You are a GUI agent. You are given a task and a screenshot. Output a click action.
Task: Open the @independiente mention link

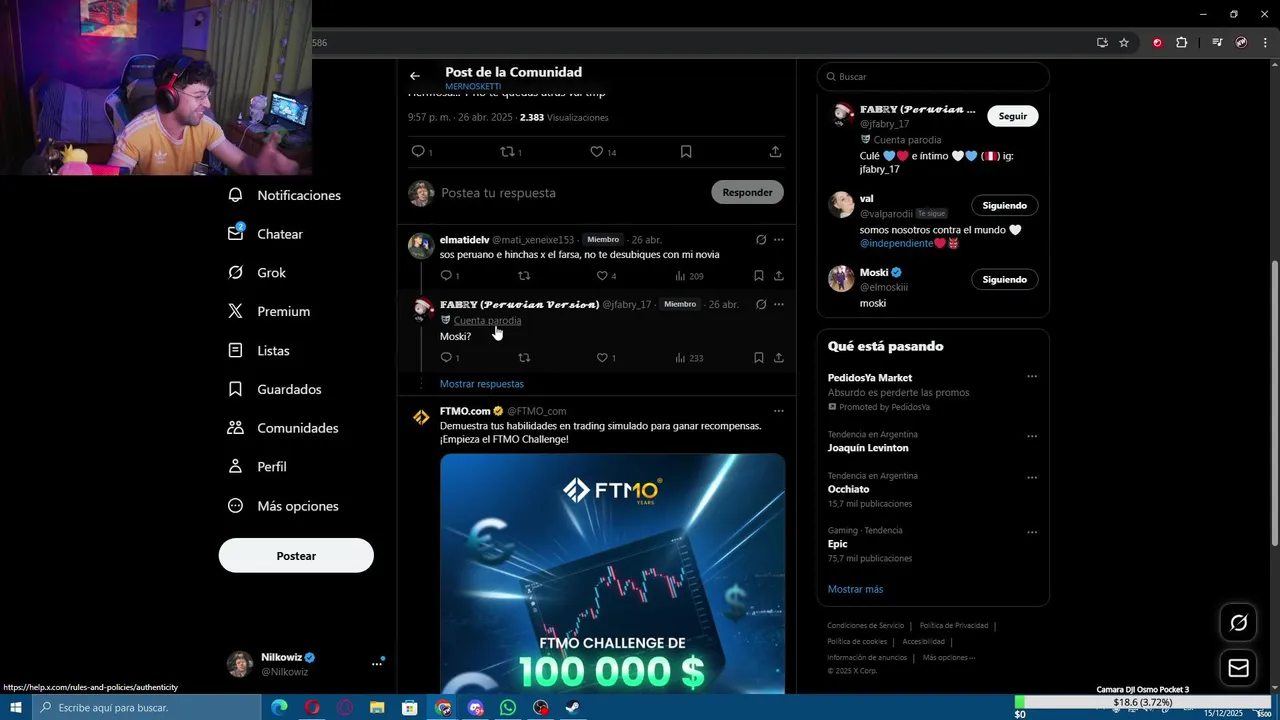tap(896, 243)
